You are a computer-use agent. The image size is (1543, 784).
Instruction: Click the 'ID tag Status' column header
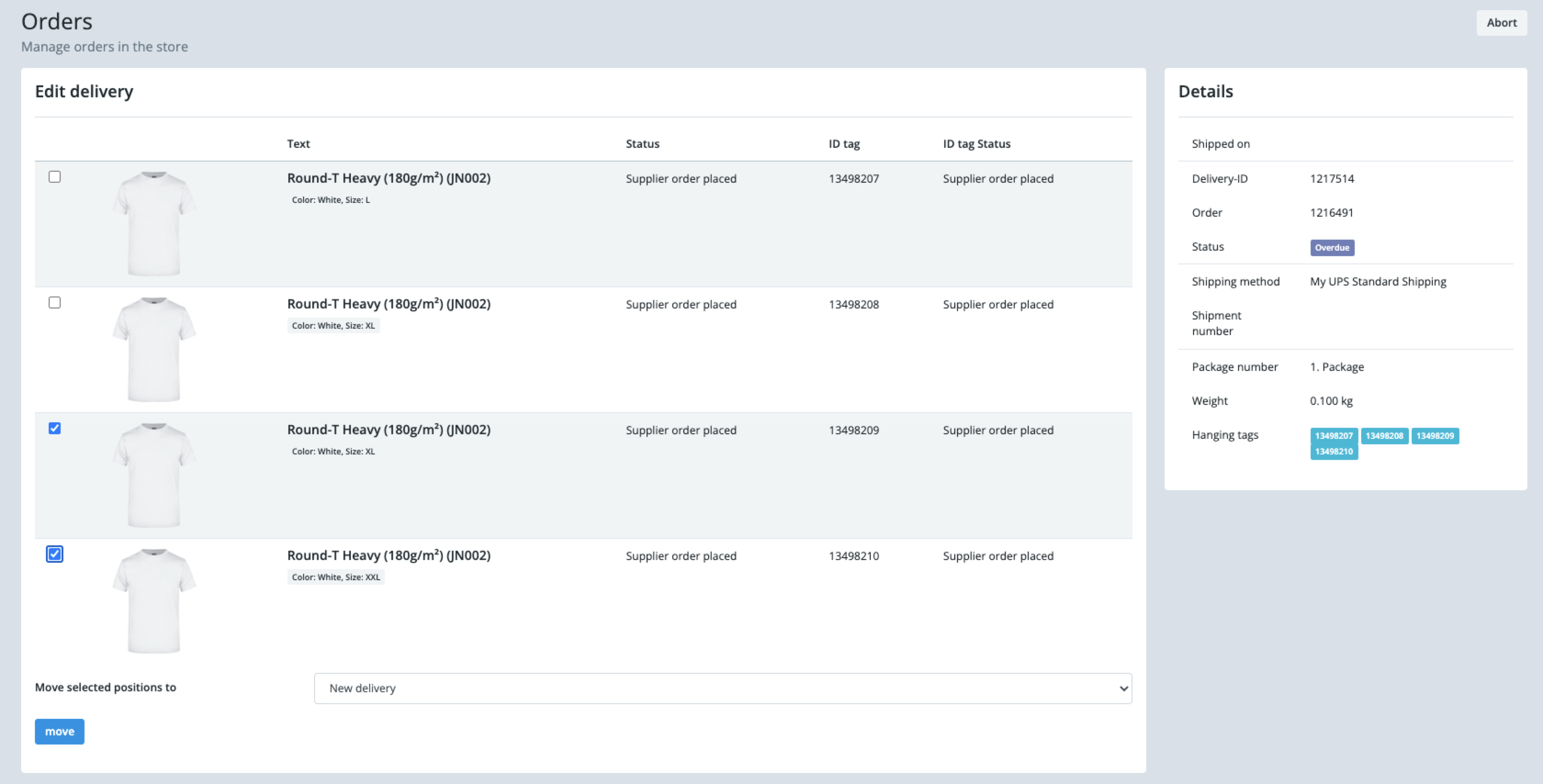(x=976, y=144)
